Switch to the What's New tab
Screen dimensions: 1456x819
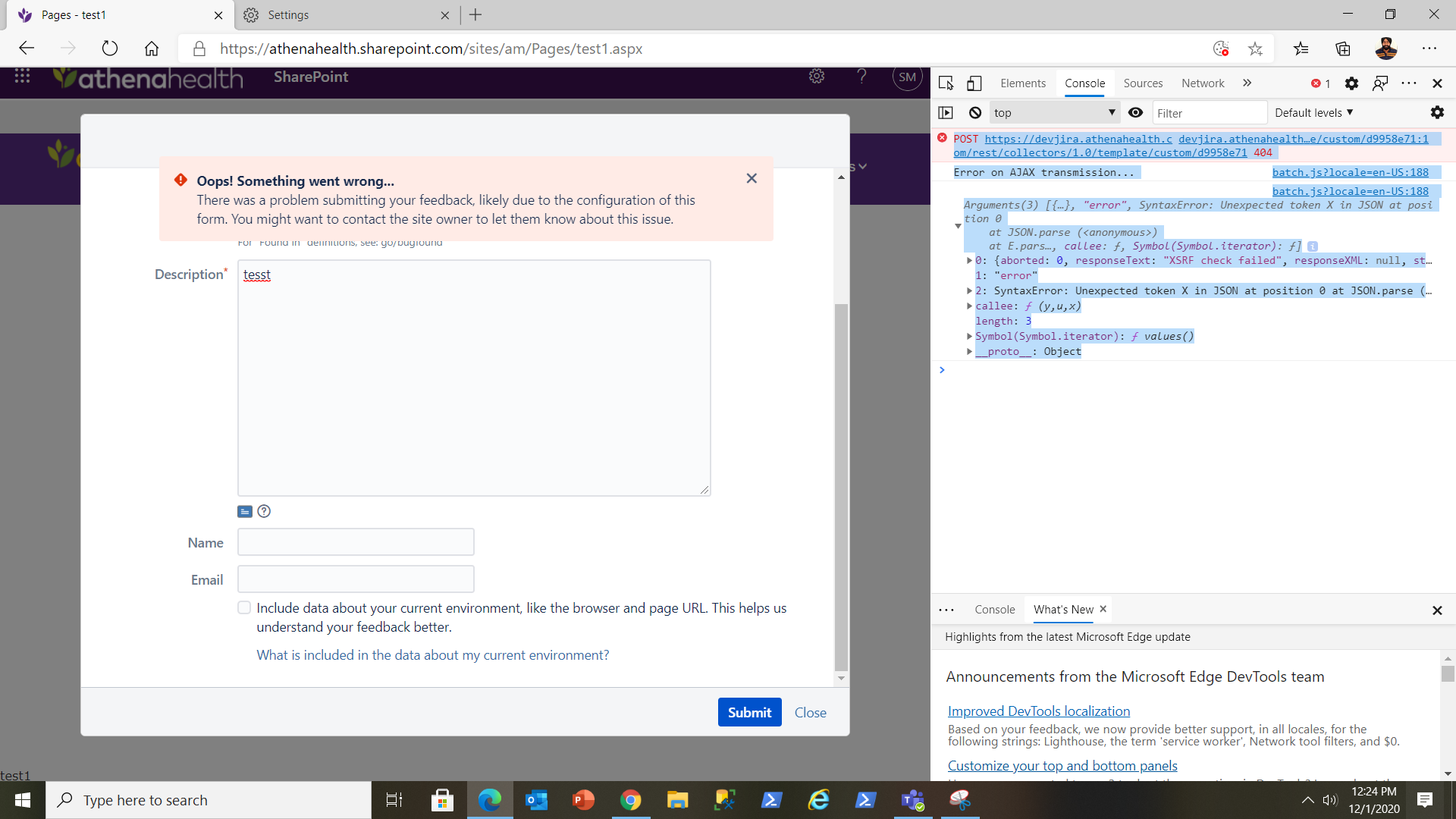pyautogui.click(x=1062, y=609)
